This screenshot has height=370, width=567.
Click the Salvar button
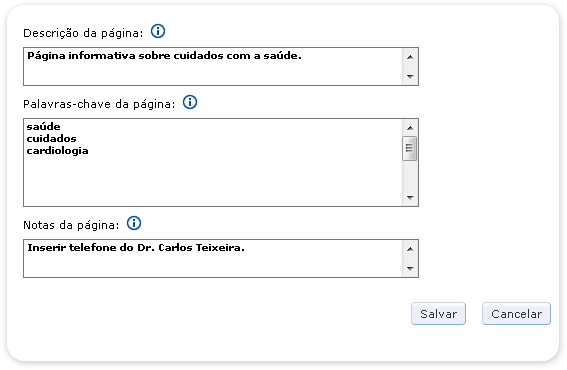(x=438, y=314)
